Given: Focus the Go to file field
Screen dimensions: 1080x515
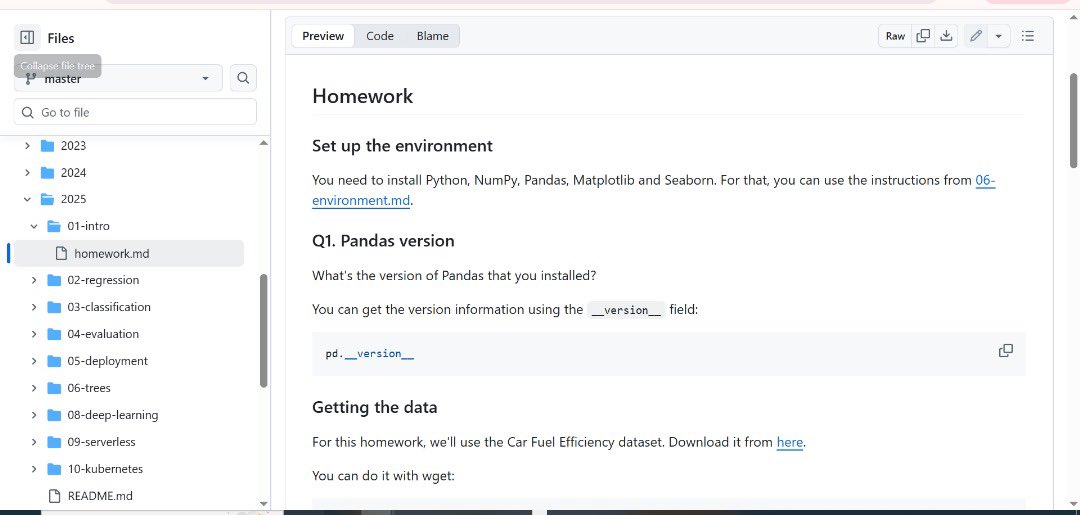Looking at the screenshot, I should click(x=135, y=112).
